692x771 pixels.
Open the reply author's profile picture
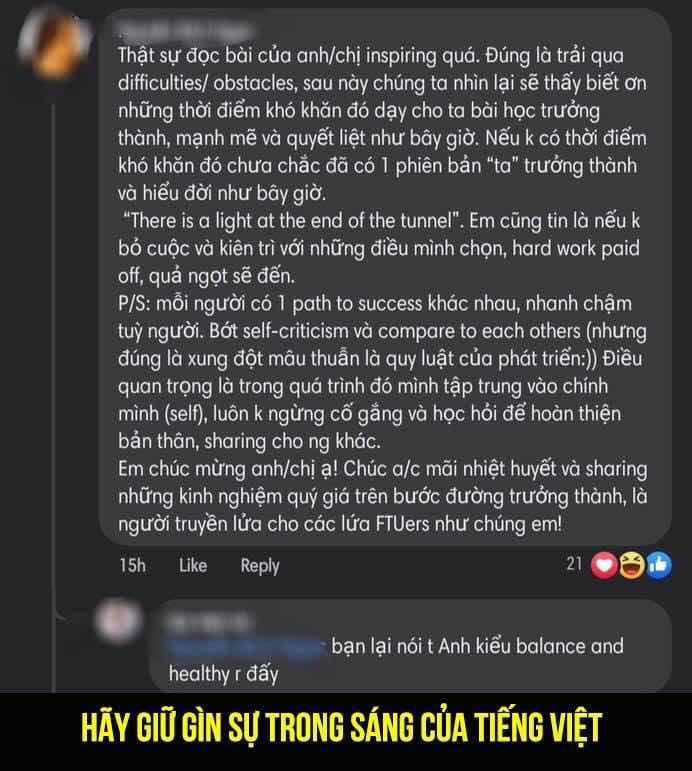(119, 621)
